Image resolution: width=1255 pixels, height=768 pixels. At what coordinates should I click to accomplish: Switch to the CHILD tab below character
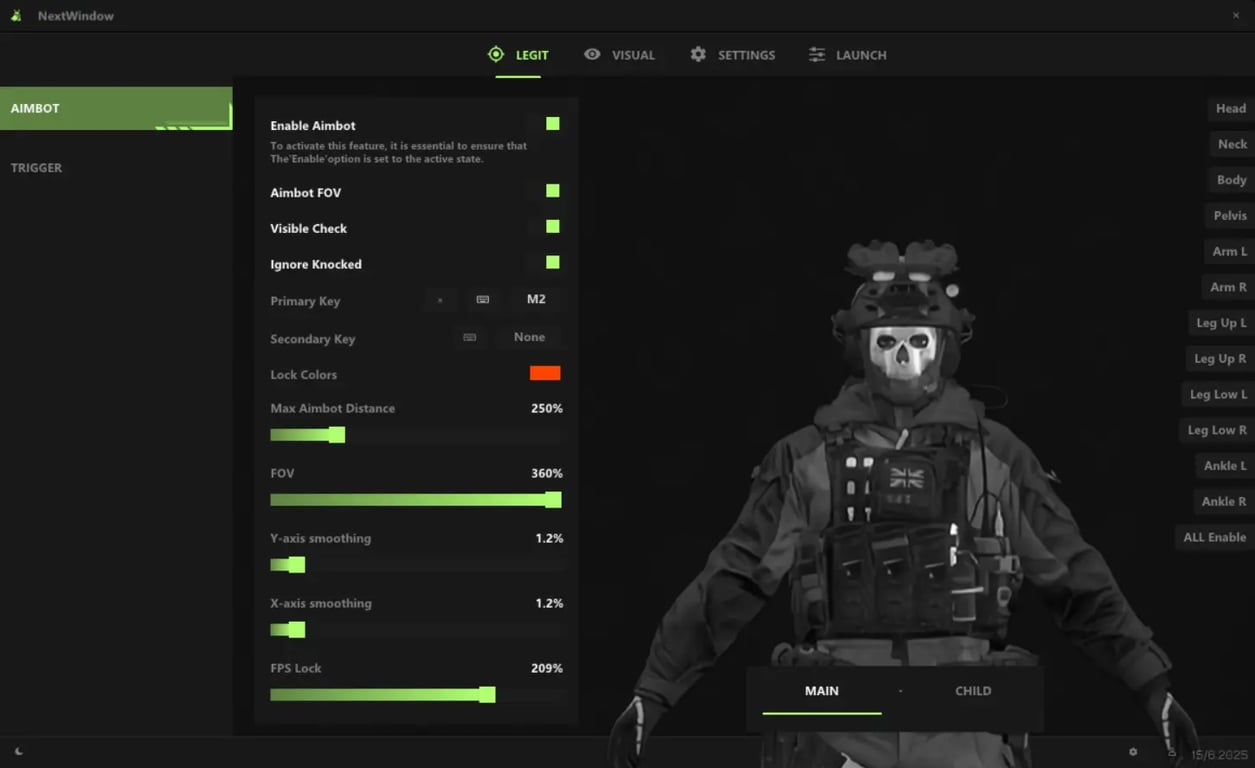(x=973, y=691)
